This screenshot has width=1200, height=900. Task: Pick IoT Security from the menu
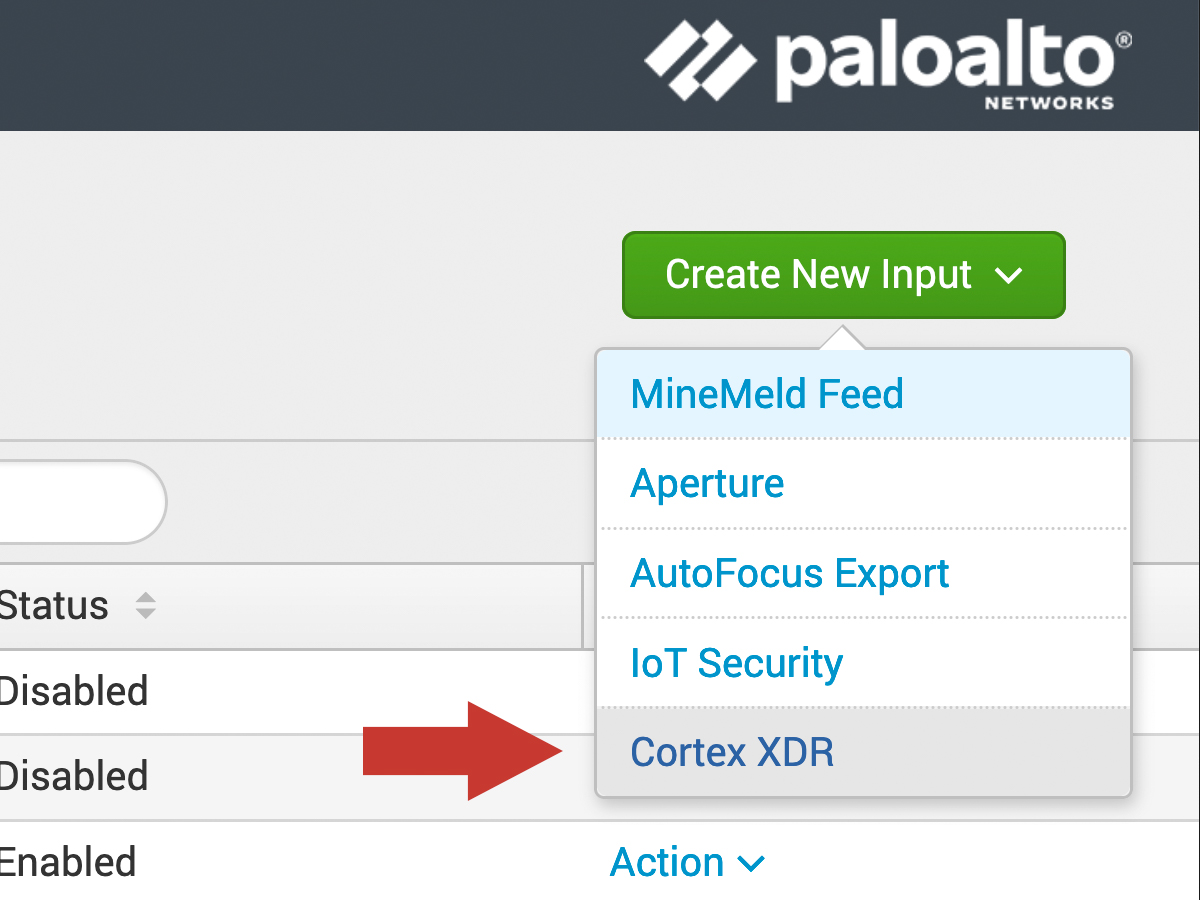tap(737, 663)
